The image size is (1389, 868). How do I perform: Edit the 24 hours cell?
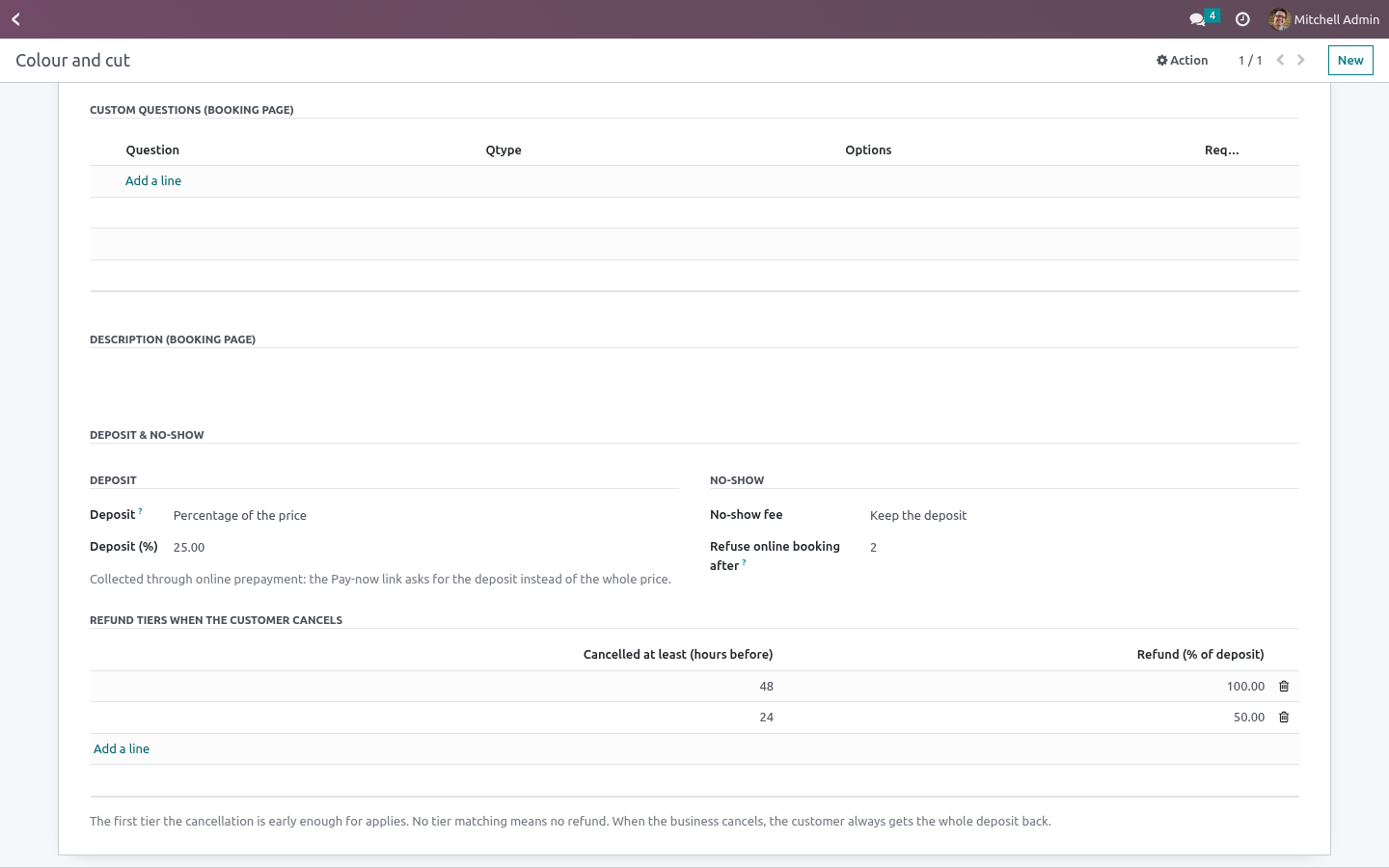(x=435, y=718)
